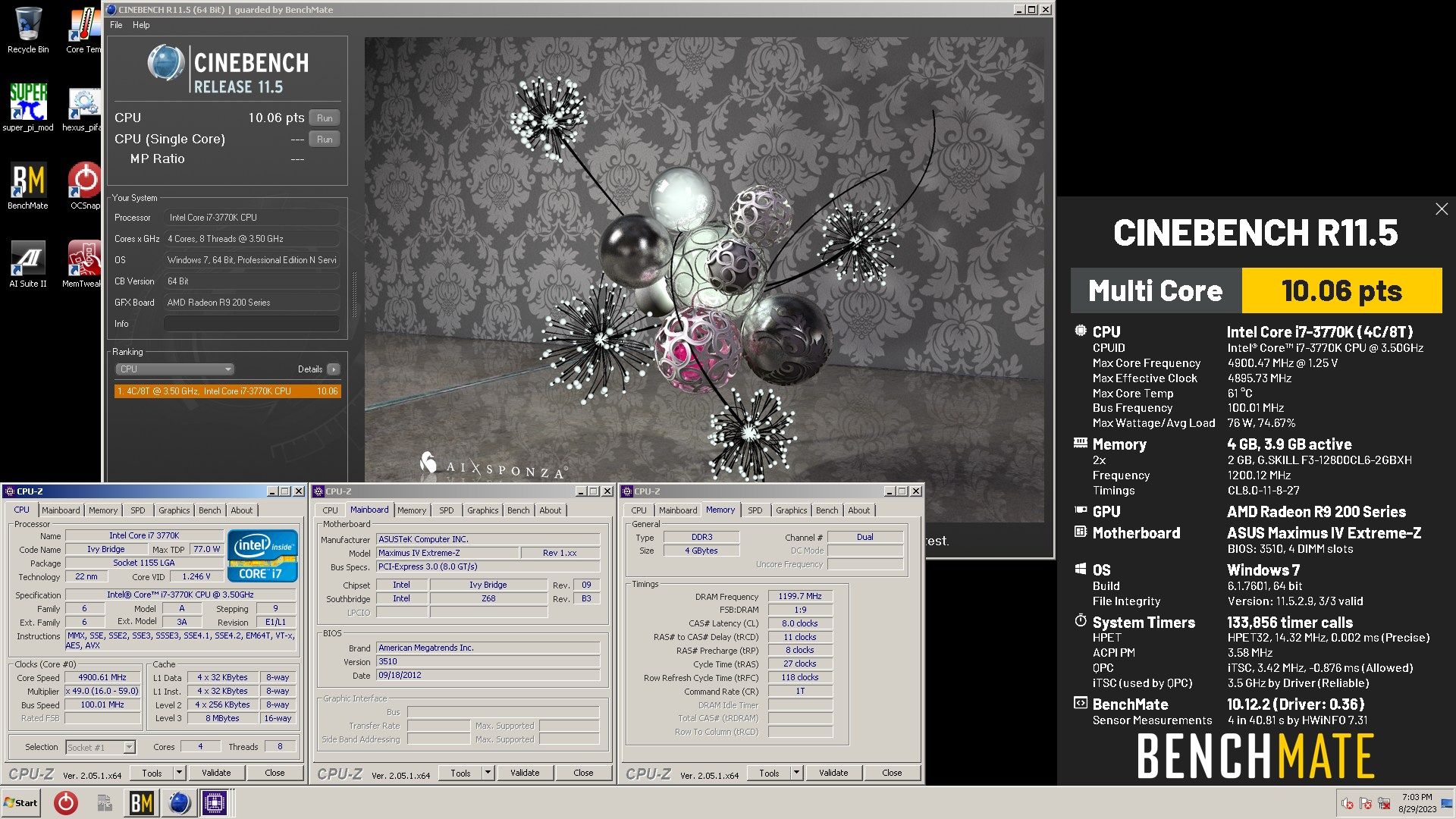Click the Info input field in Cinebench
Screen dimensions: 1456x819
[x=251, y=324]
